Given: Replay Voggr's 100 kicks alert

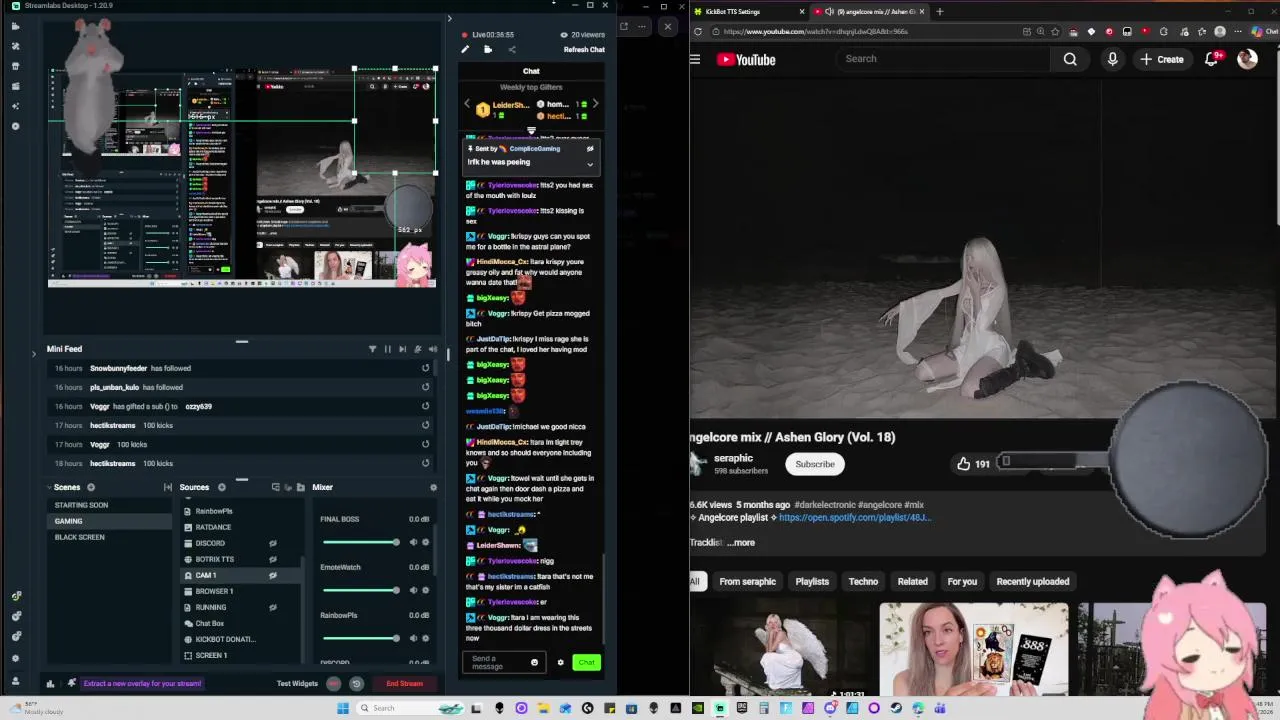Looking at the screenshot, I should point(425,444).
